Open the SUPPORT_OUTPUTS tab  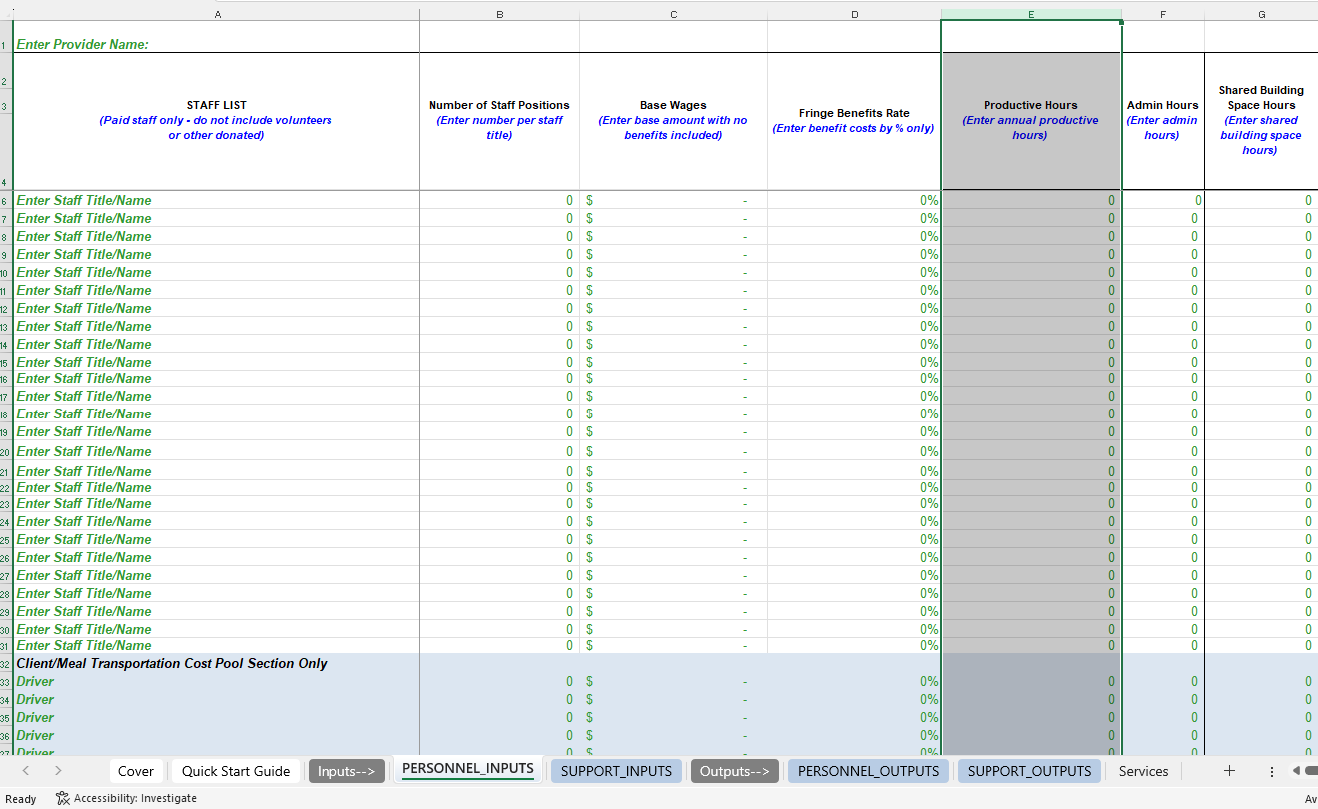coord(1029,771)
